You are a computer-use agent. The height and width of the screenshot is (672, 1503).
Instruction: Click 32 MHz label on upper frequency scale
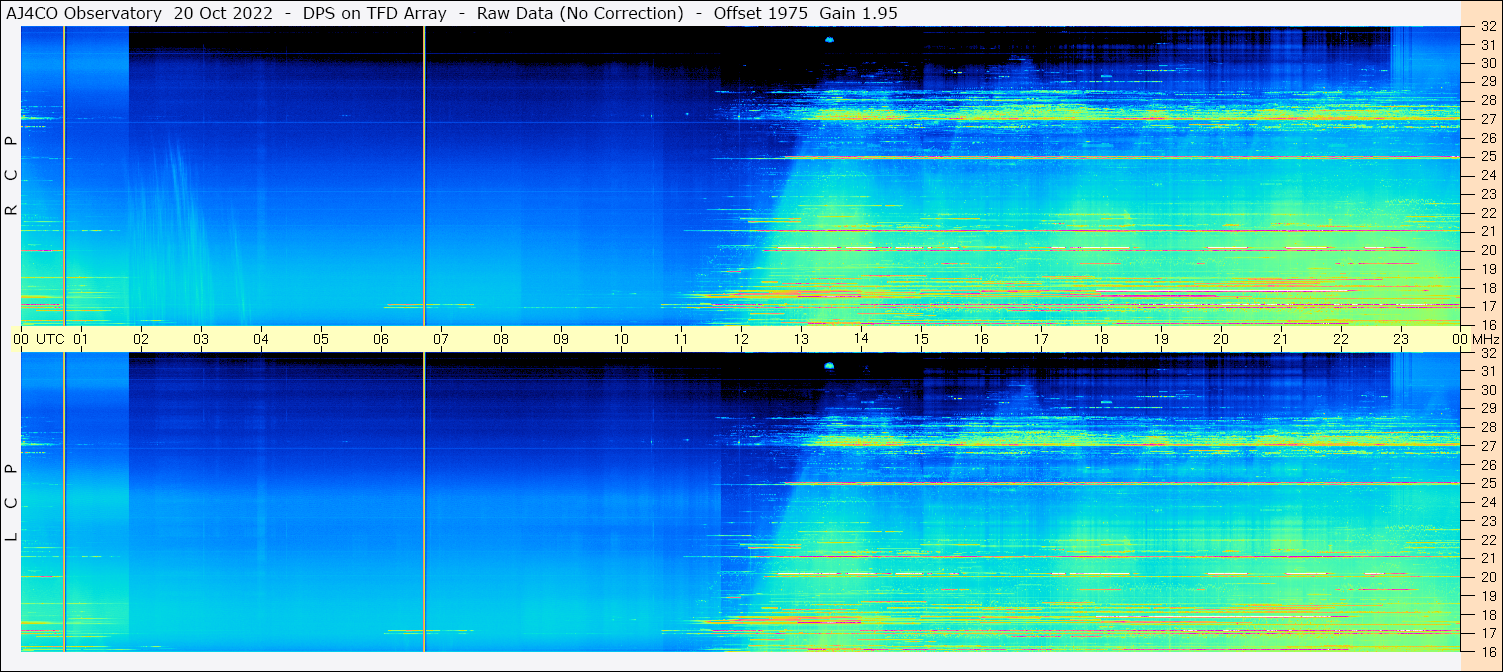tap(1487, 27)
